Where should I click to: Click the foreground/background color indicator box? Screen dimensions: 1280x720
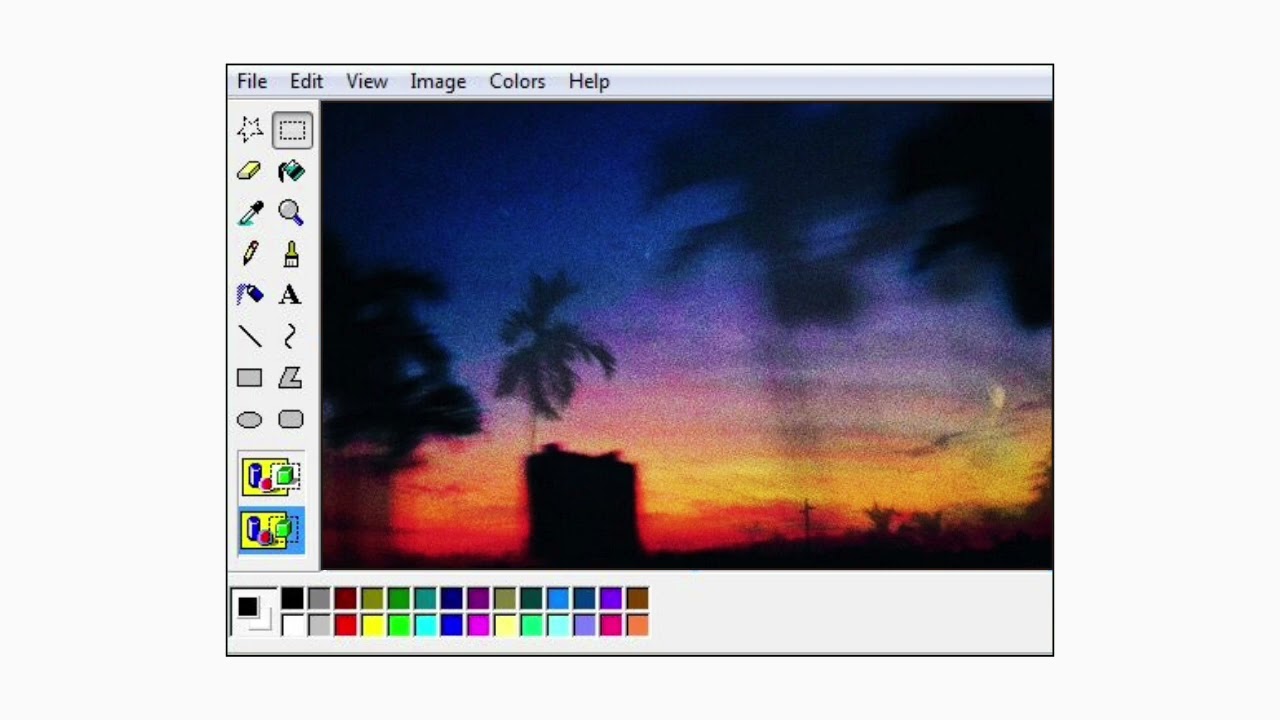[x=252, y=612]
